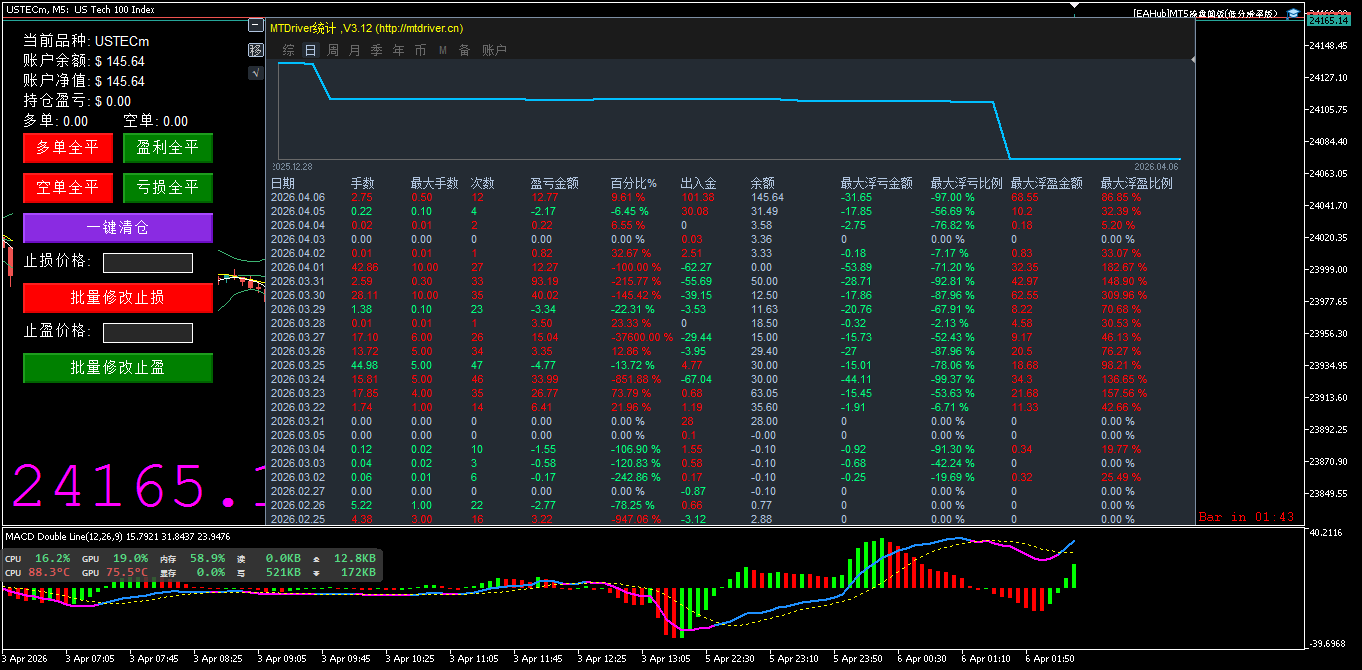Click the green 24165.14 current price tag
This screenshot has height=670, width=1362.
tap(1331, 20)
